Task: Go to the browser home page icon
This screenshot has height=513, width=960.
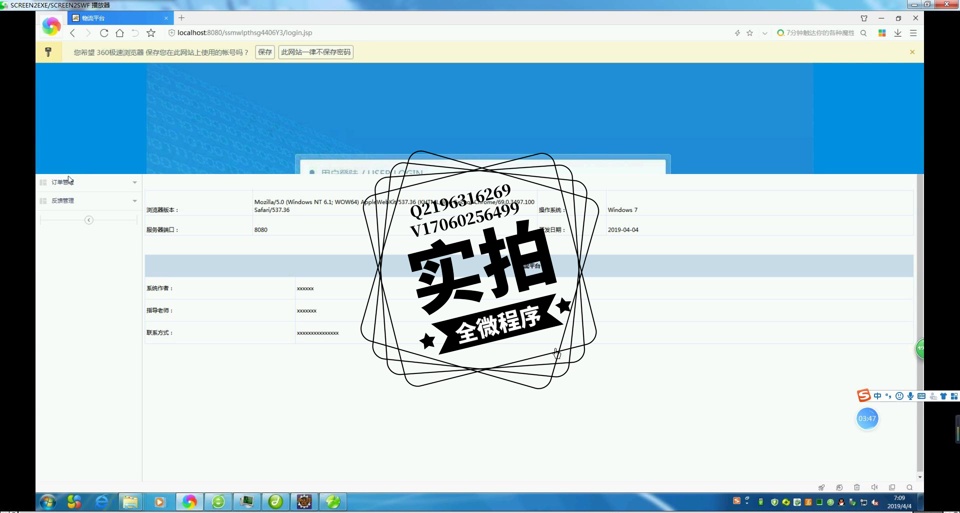Action: [x=120, y=33]
